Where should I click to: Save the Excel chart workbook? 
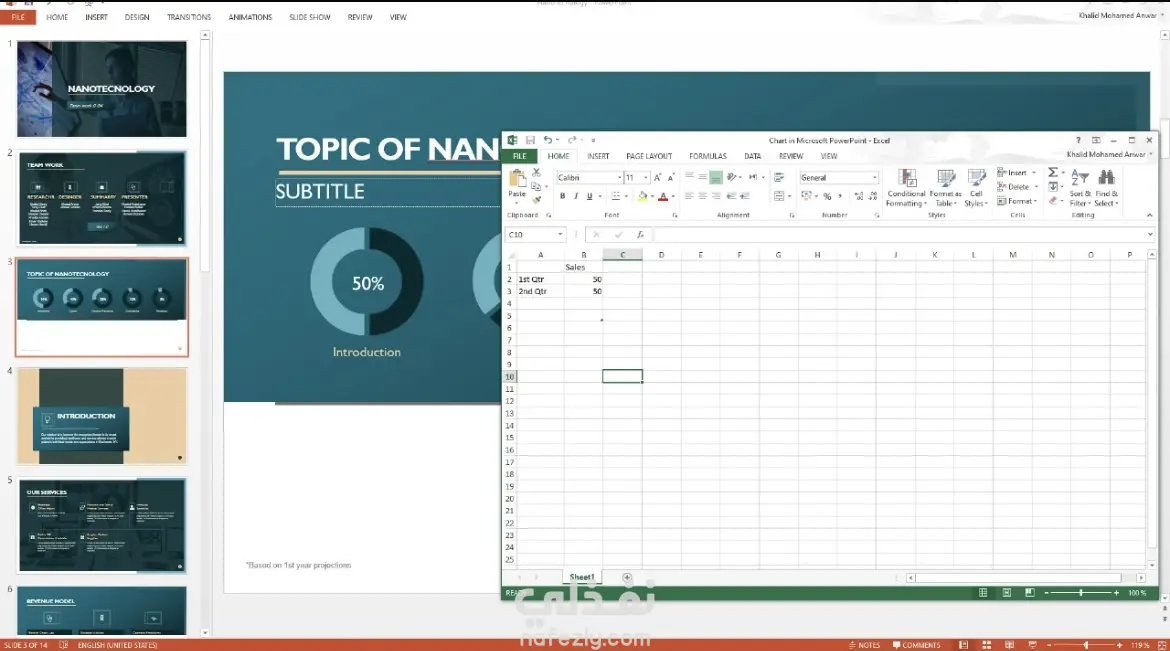tap(531, 140)
